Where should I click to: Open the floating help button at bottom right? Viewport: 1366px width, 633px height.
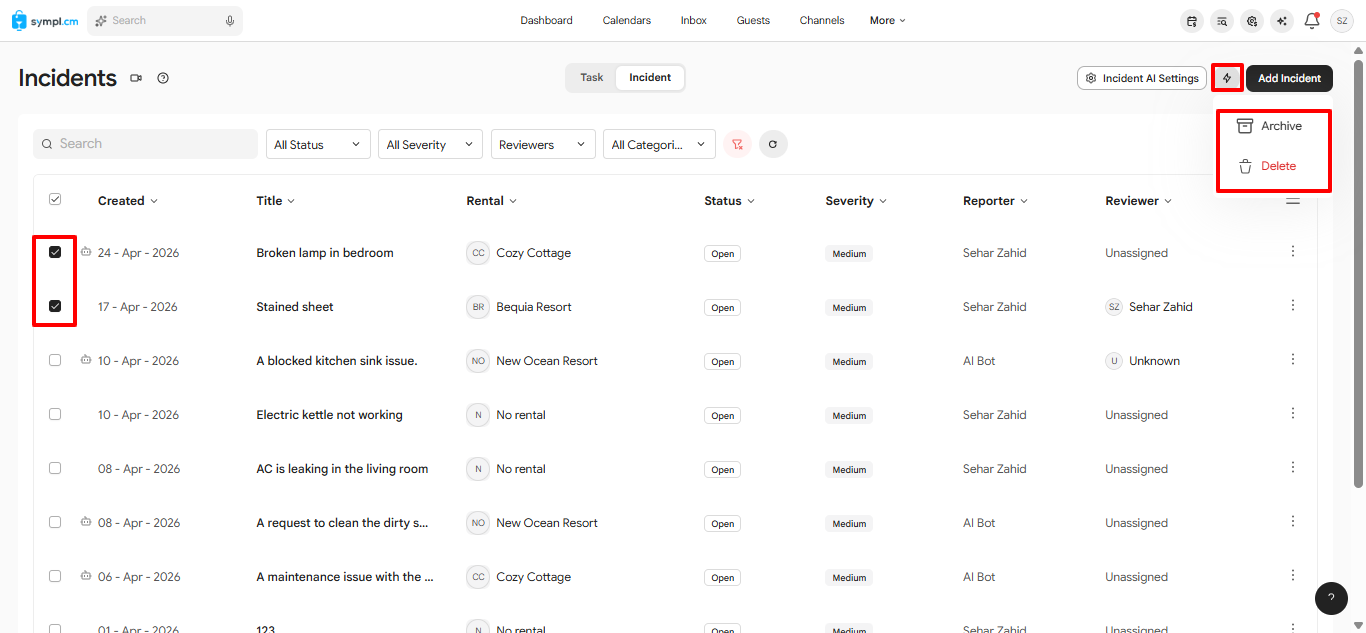point(1331,598)
